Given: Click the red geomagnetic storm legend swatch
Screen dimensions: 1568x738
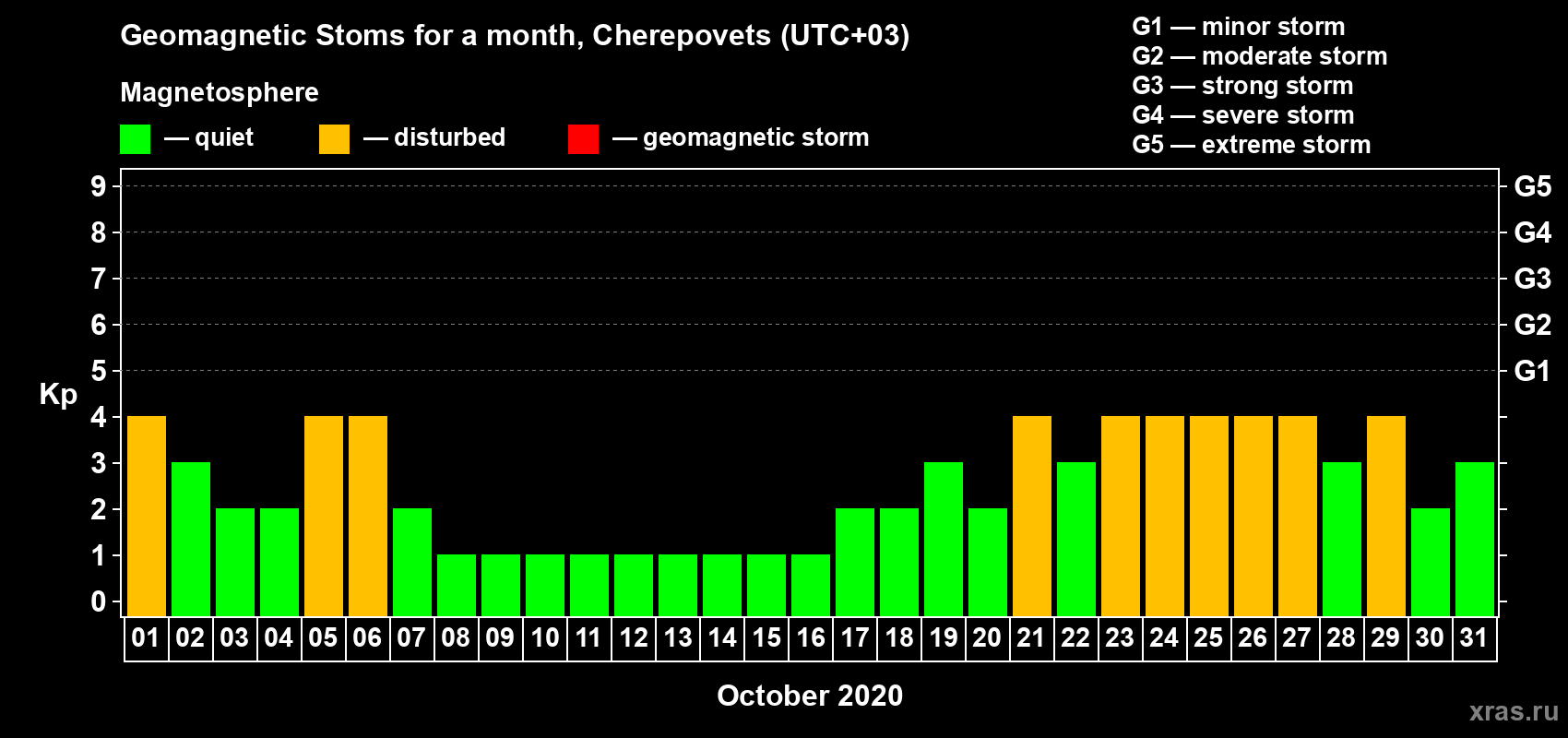Looking at the screenshot, I should (583, 139).
